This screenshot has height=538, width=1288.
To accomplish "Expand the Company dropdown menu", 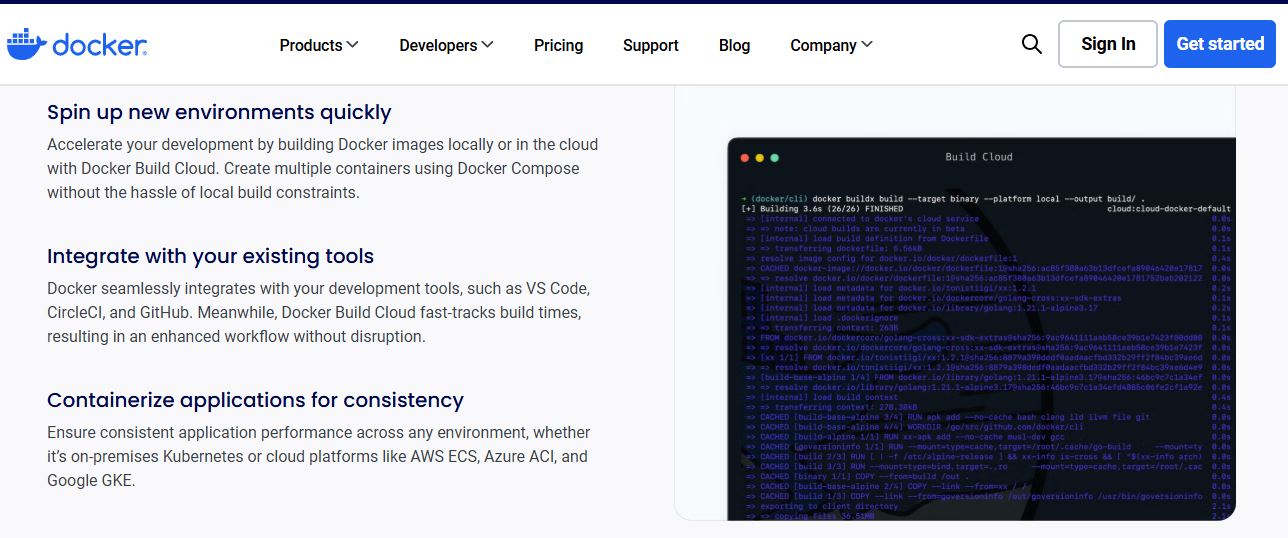I will coord(831,45).
